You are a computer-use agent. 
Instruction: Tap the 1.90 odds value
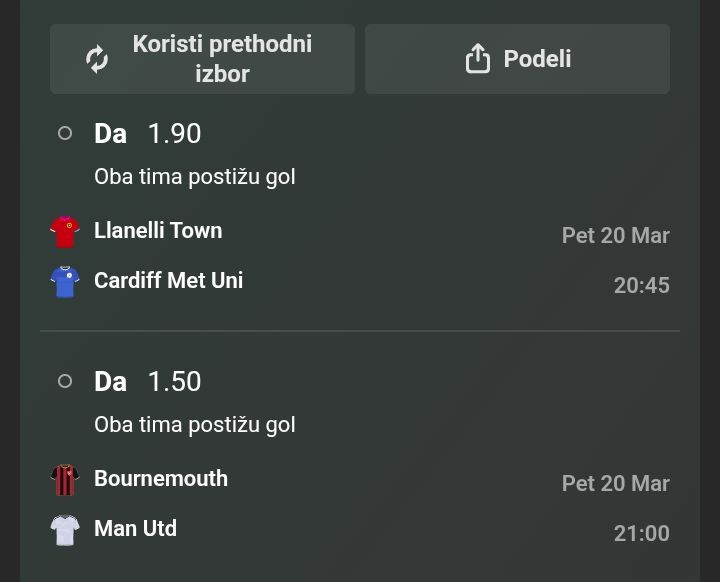[x=174, y=133]
